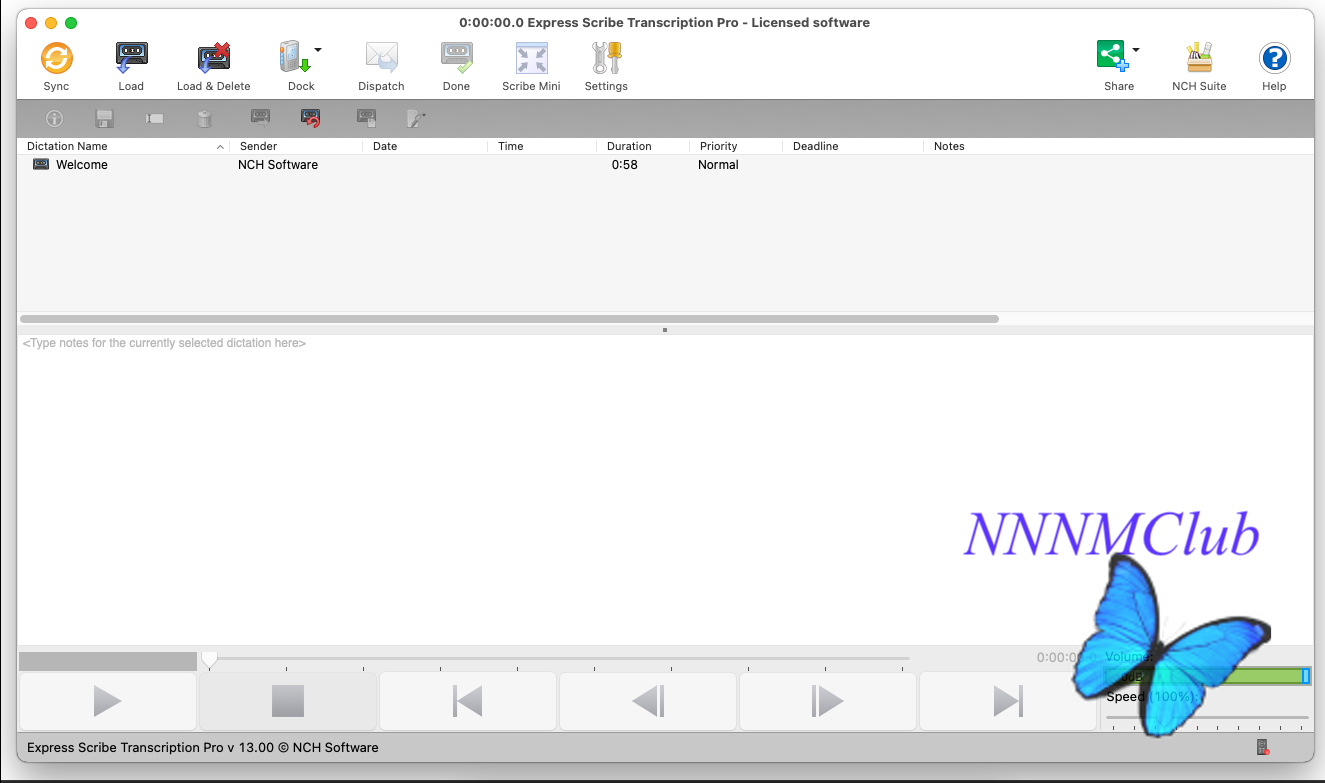The image size is (1325, 783).
Task: Click the Rewind playback button
Action: [648, 701]
